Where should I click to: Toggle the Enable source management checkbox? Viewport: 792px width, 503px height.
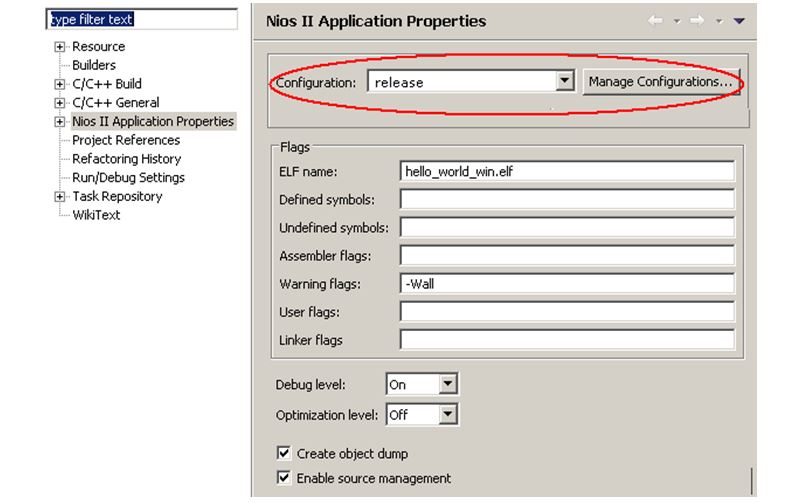coord(283,478)
